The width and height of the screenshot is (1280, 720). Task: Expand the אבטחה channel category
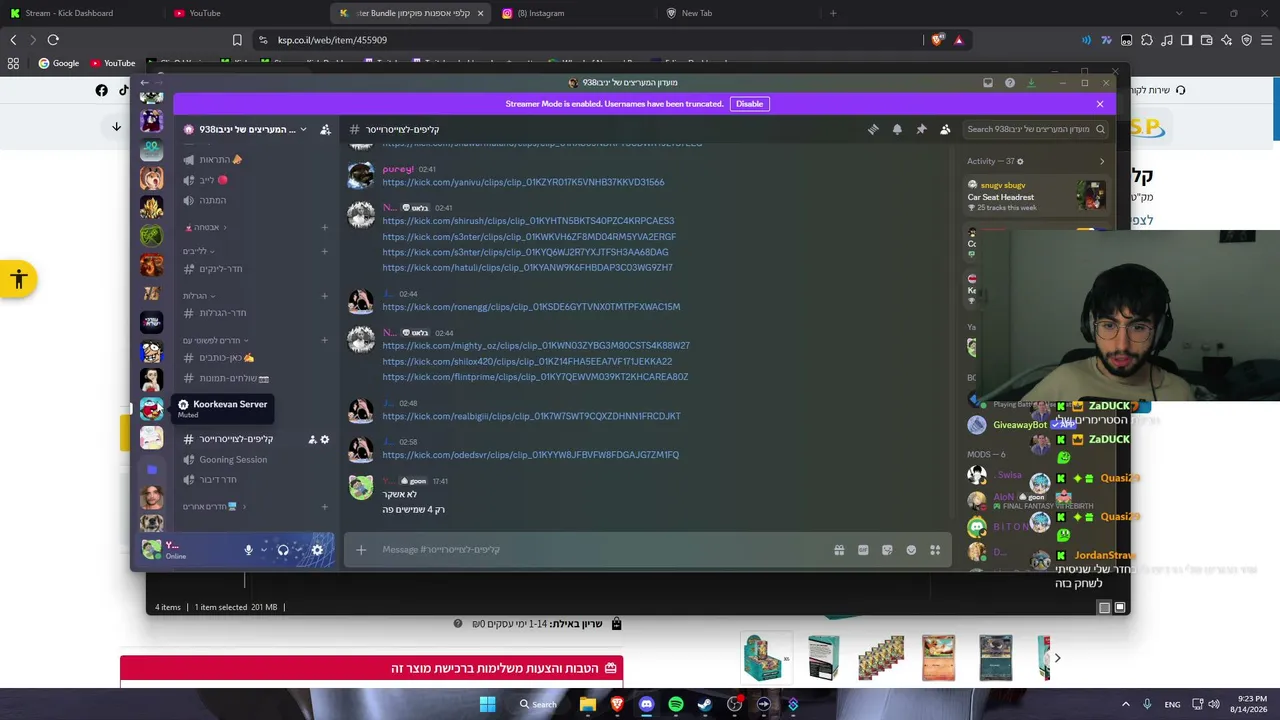click(205, 227)
